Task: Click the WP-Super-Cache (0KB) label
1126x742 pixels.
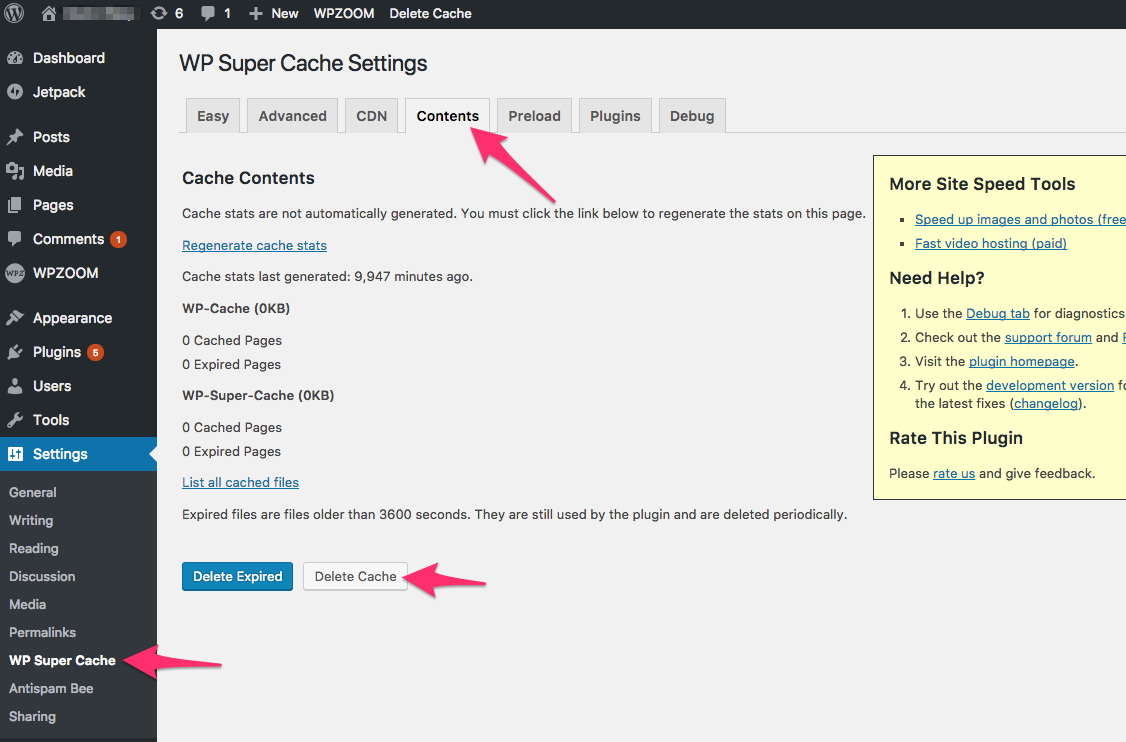Action: (259, 396)
